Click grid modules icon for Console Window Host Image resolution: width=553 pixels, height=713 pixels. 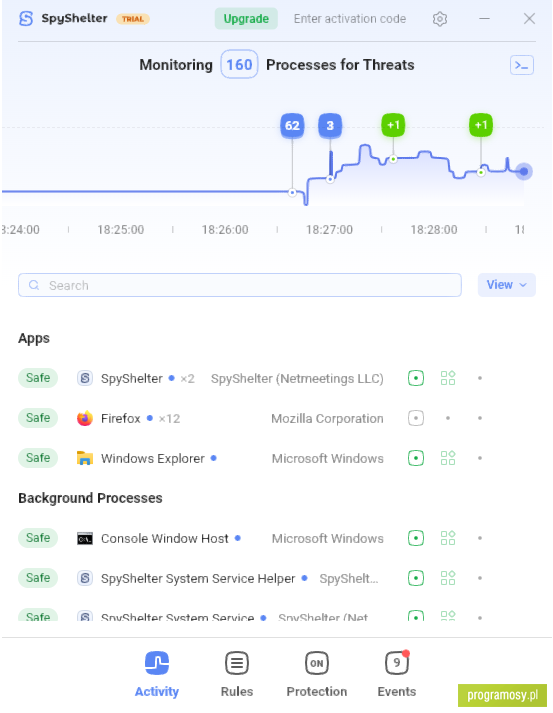[448, 538]
